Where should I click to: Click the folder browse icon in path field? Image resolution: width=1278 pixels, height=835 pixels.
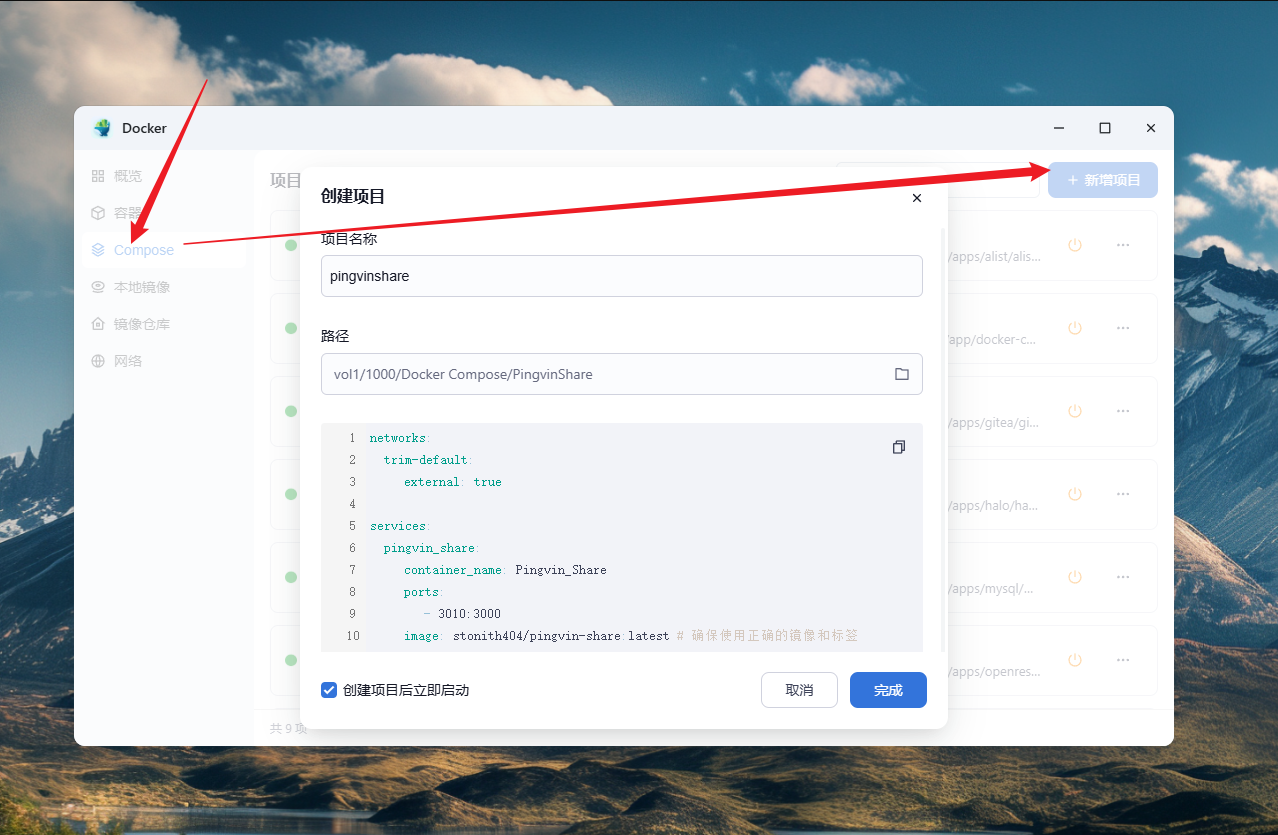pos(901,374)
